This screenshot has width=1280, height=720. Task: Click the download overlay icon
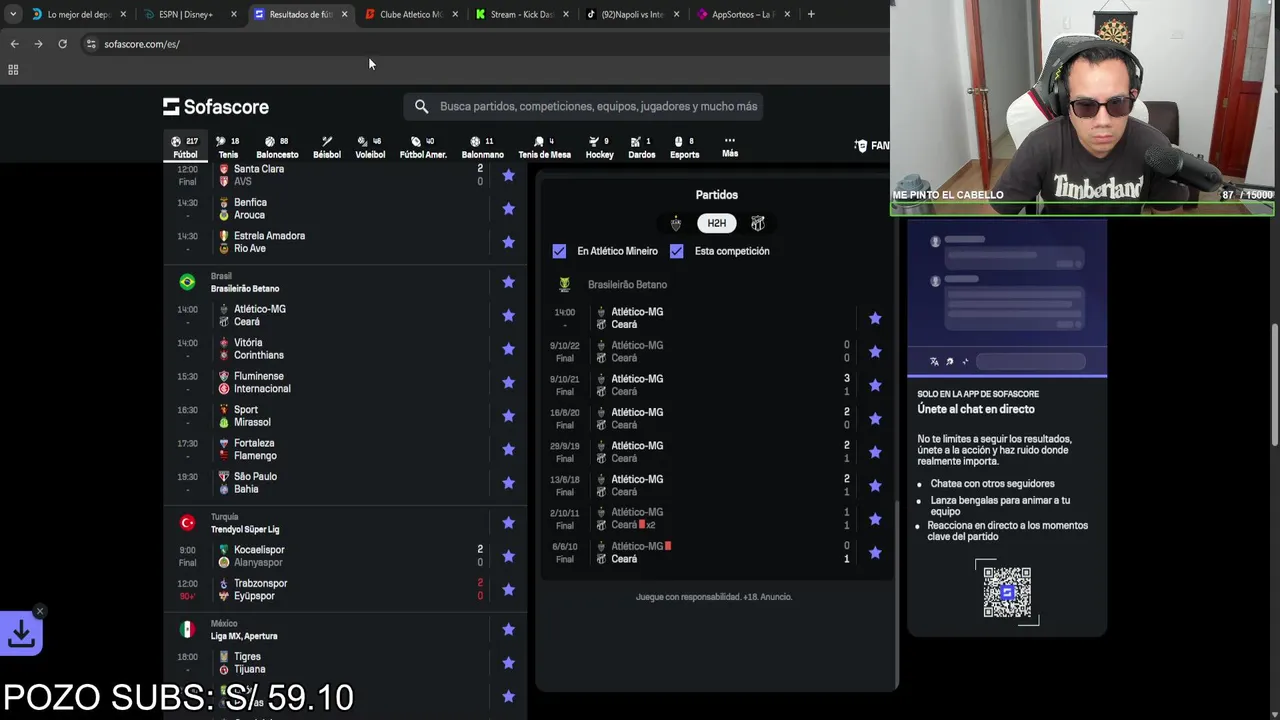[21, 634]
